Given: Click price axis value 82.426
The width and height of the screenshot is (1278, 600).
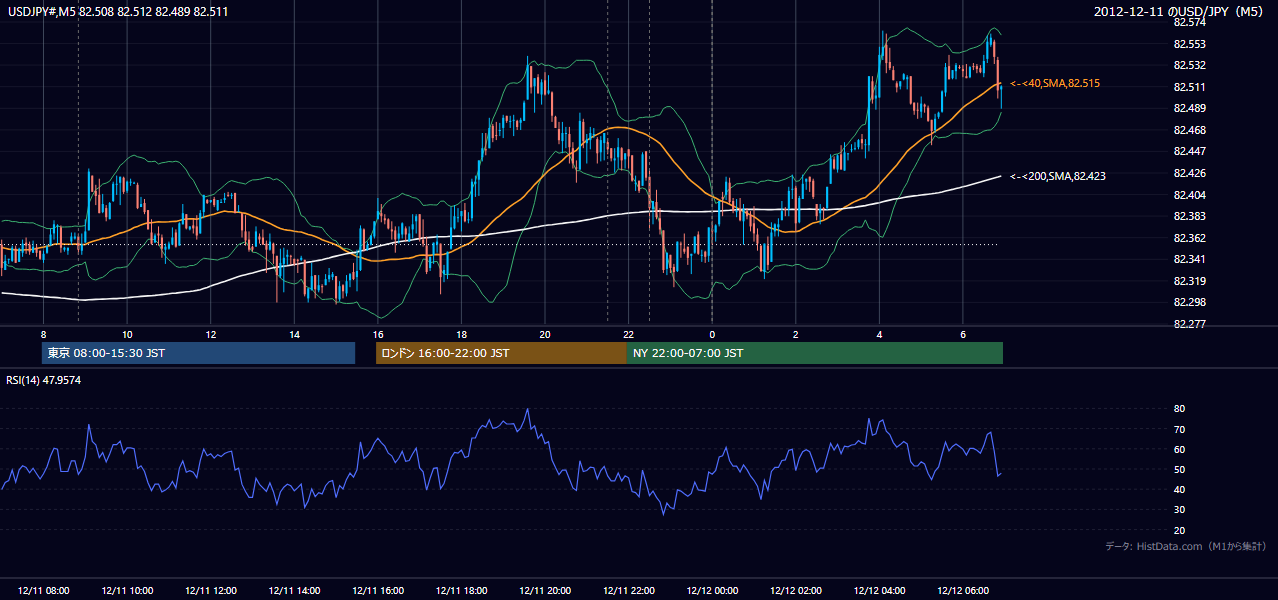Looking at the screenshot, I should coord(1189,173).
